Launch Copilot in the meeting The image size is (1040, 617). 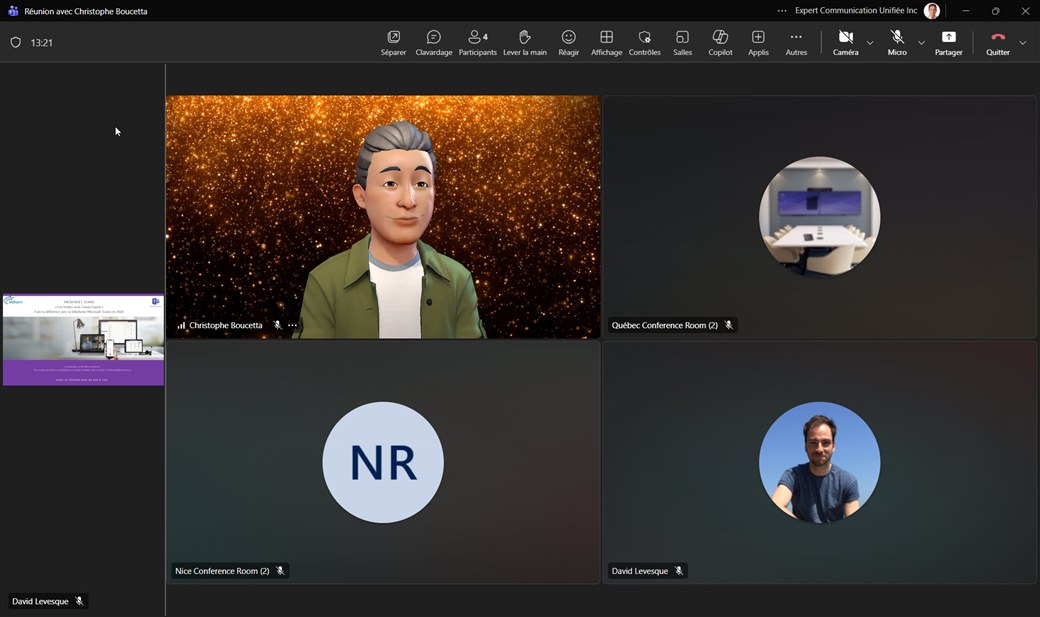[x=720, y=43]
